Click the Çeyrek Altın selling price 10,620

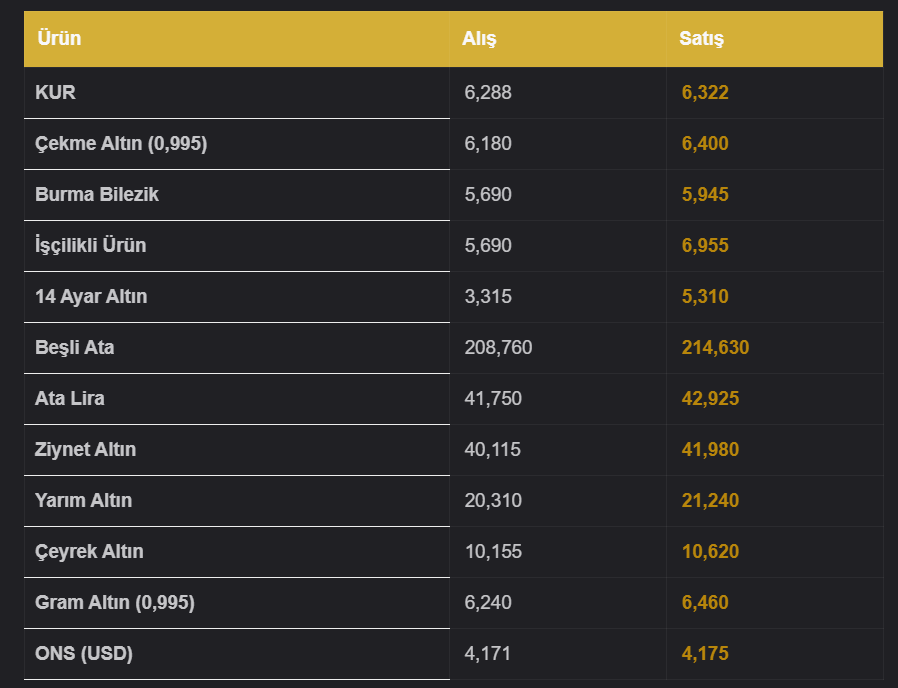click(710, 551)
